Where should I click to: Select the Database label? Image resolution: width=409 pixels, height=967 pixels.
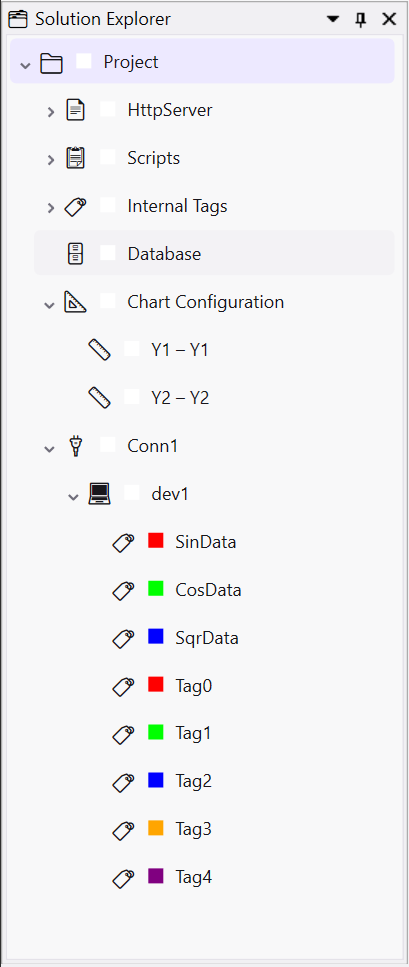164,254
